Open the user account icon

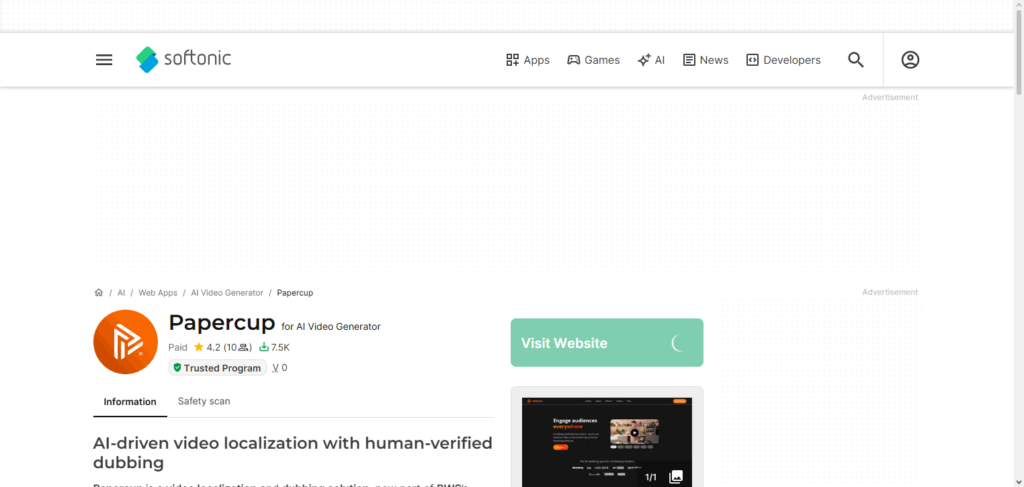pos(910,60)
